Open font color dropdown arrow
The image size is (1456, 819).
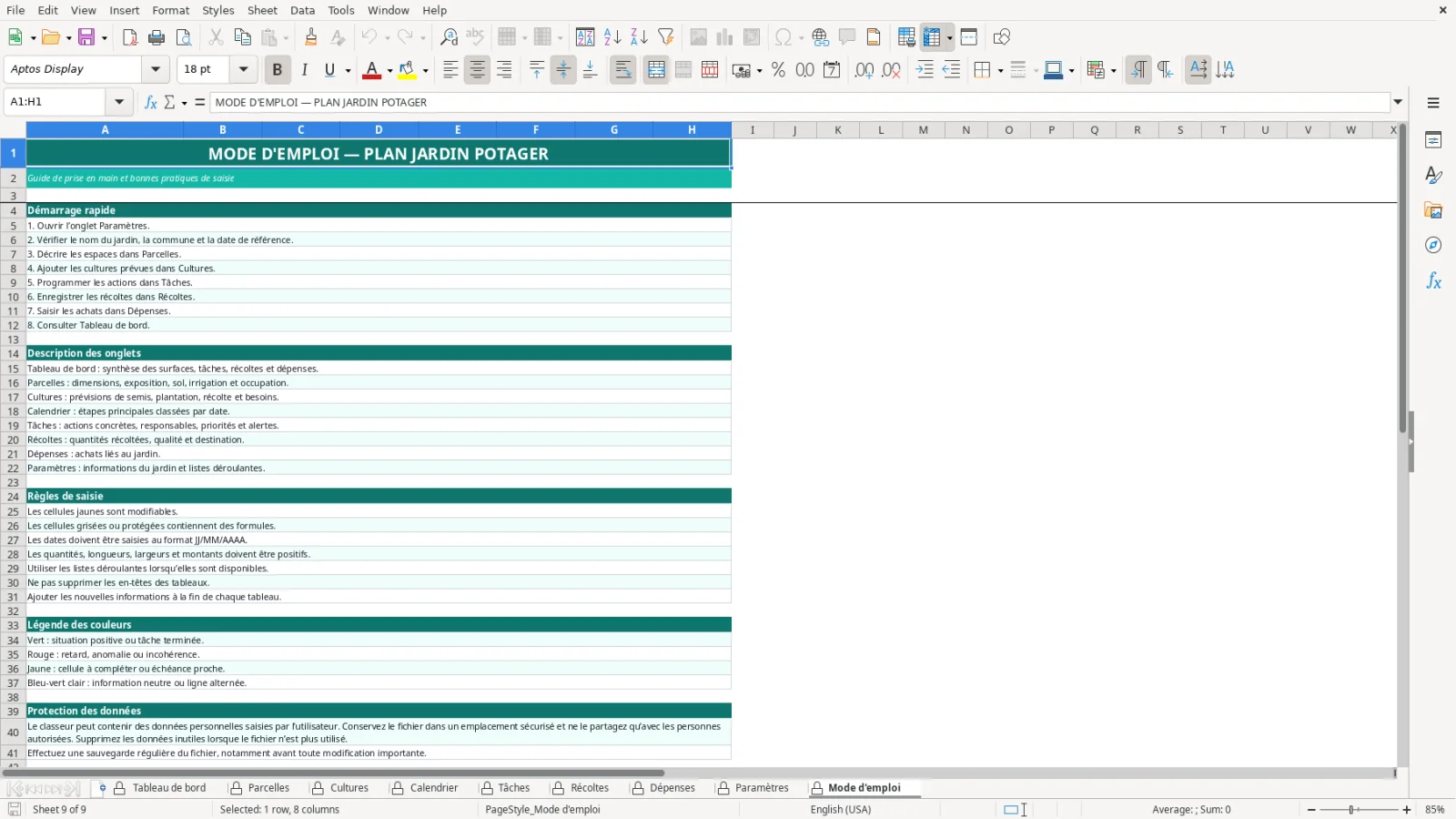[x=389, y=70]
